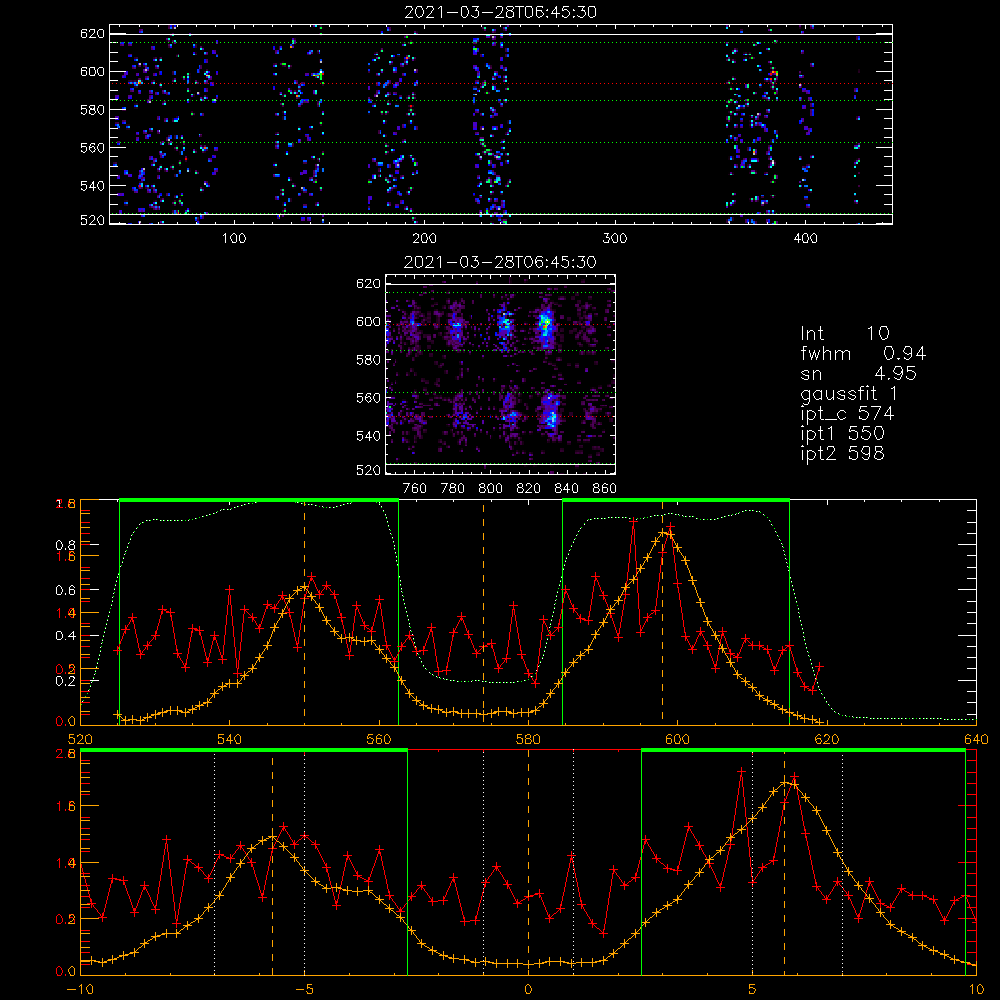Click the white 0.8 y-axis label
Image resolution: width=1000 pixels, height=1000 pixels.
[x=66, y=545]
